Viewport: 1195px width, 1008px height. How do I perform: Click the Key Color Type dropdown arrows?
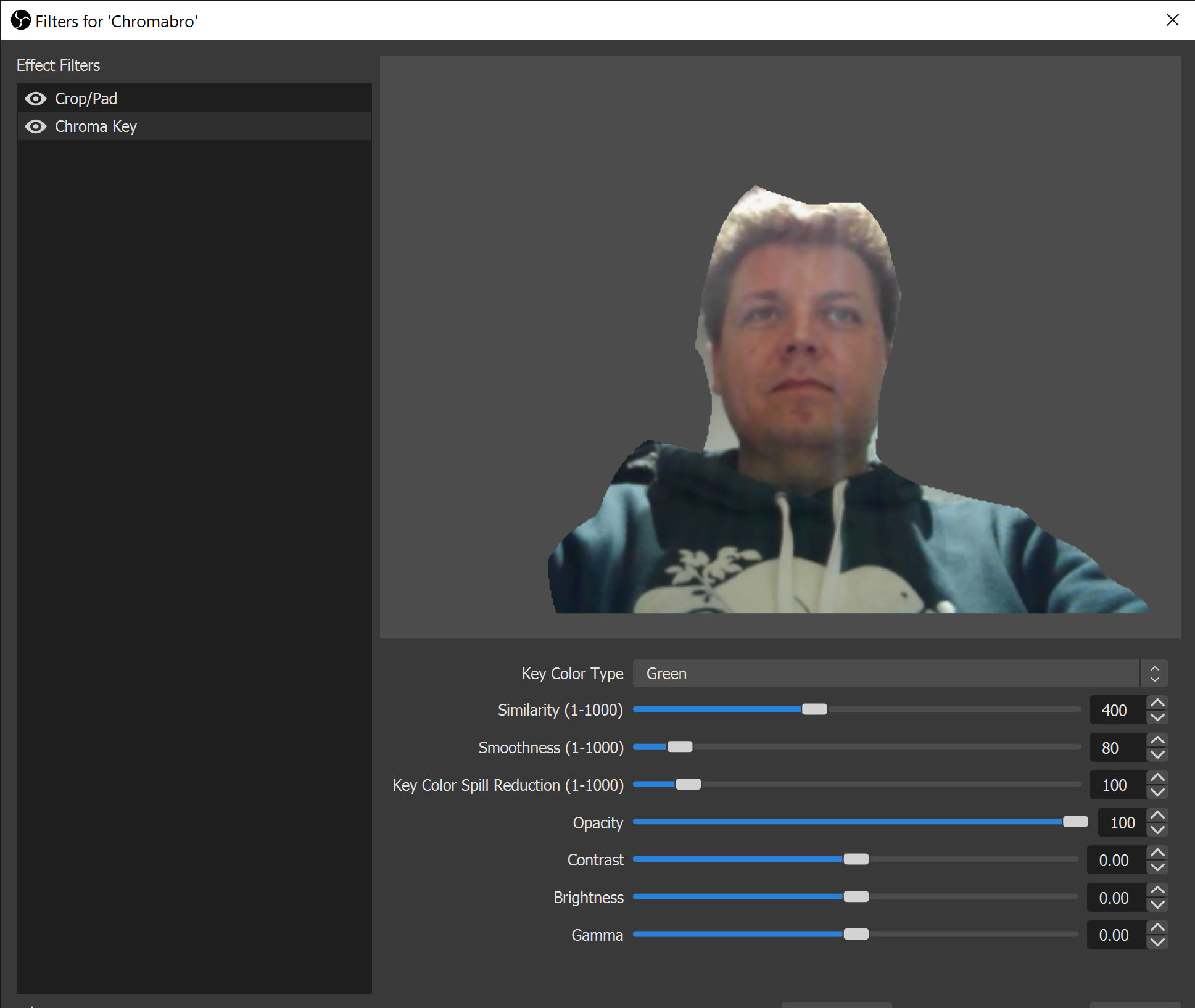click(1154, 674)
